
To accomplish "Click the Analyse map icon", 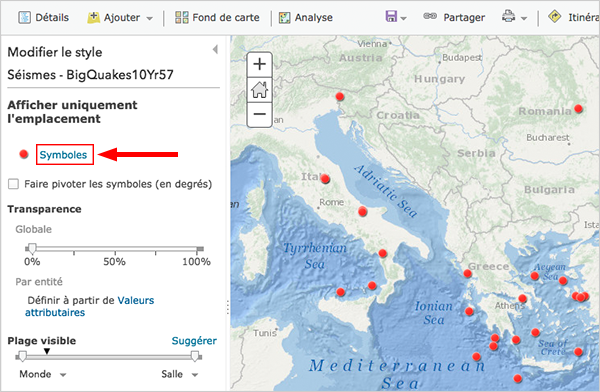I will coord(284,18).
